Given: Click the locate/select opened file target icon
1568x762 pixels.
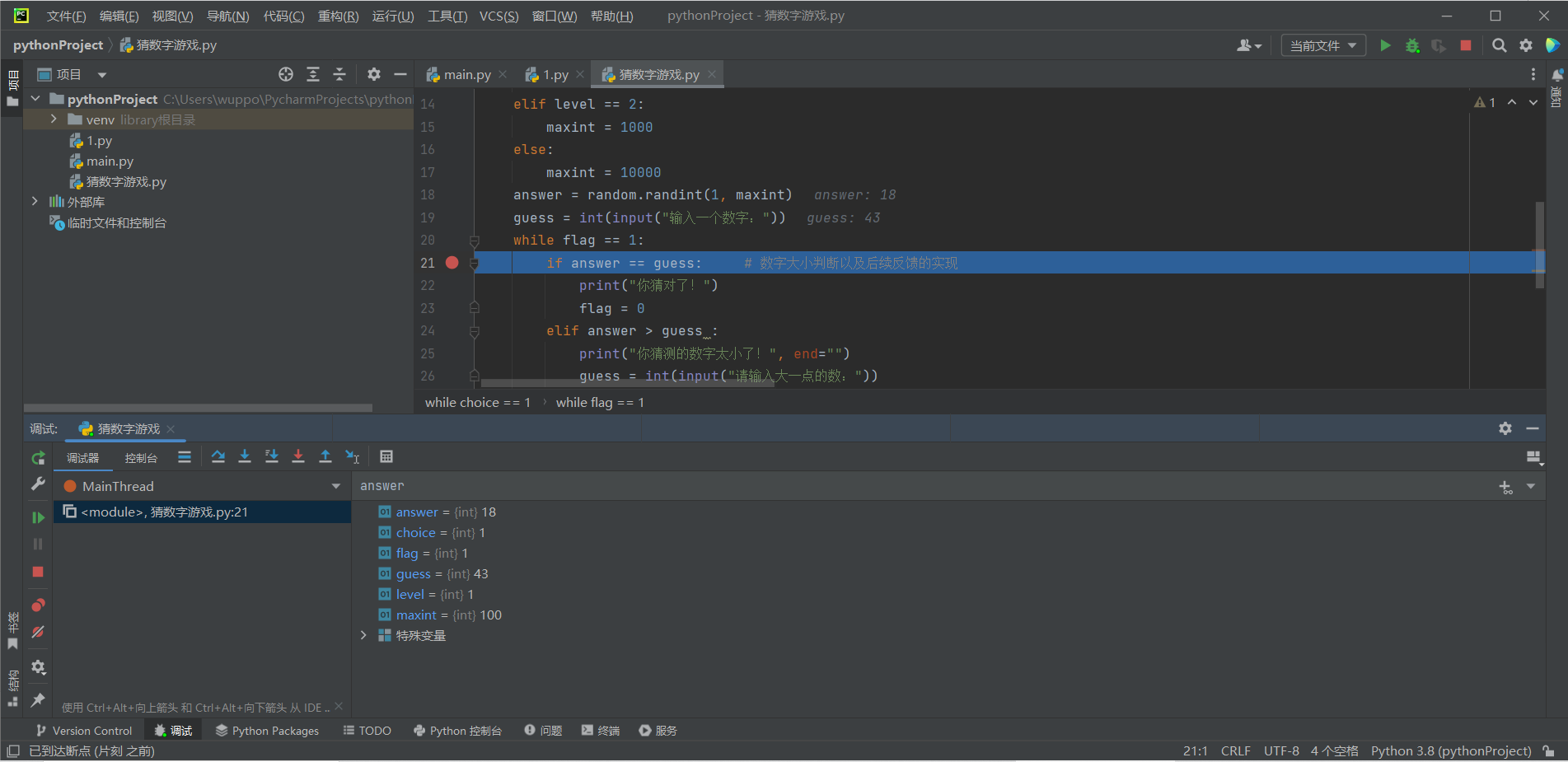Looking at the screenshot, I should pyautogui.click(x=286, y=74).
